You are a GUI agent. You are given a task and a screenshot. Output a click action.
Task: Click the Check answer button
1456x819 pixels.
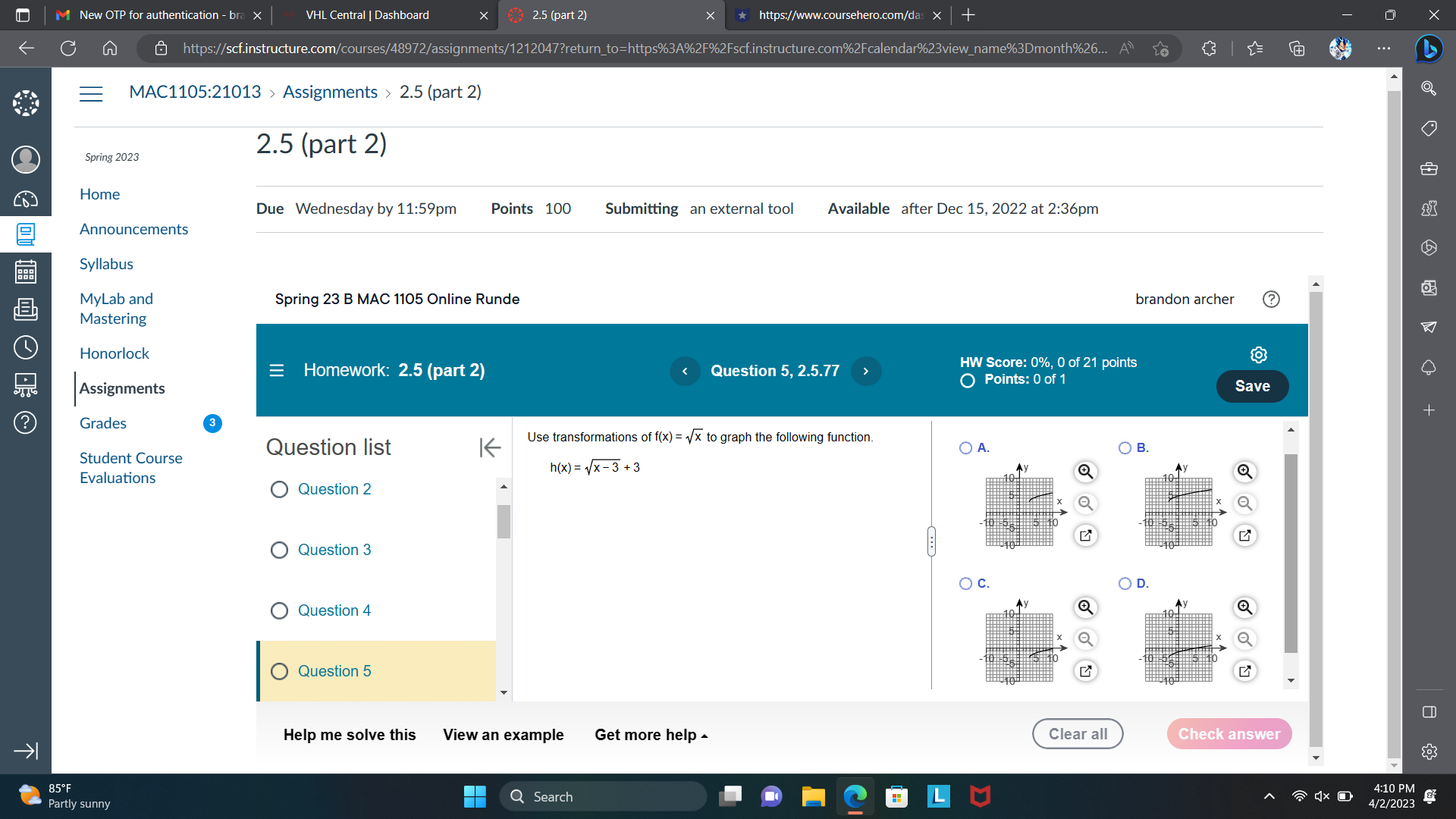(1228, 734)
